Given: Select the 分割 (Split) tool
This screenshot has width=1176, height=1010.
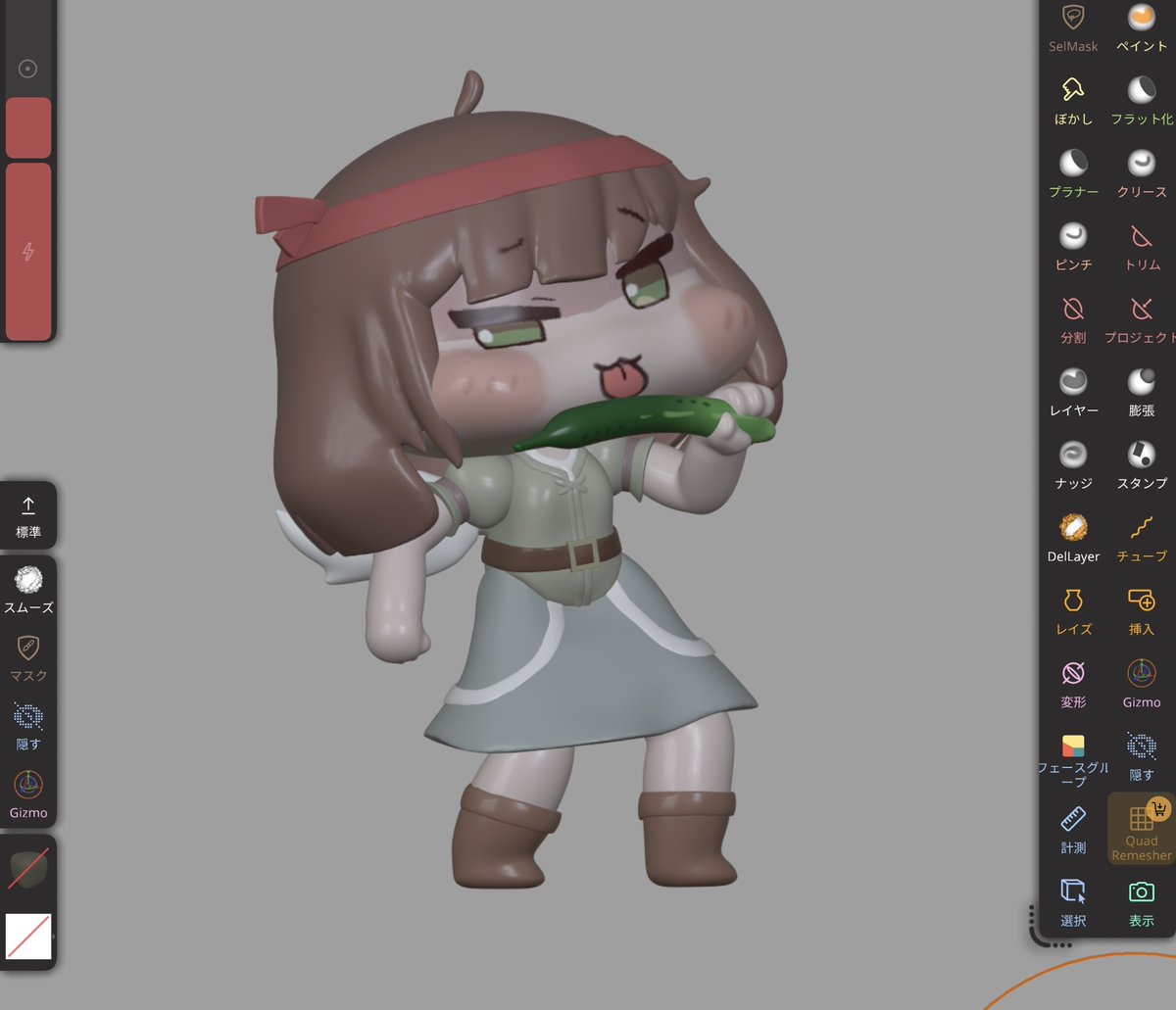Looking at the screenshot, I should (x=1073, y=318).
